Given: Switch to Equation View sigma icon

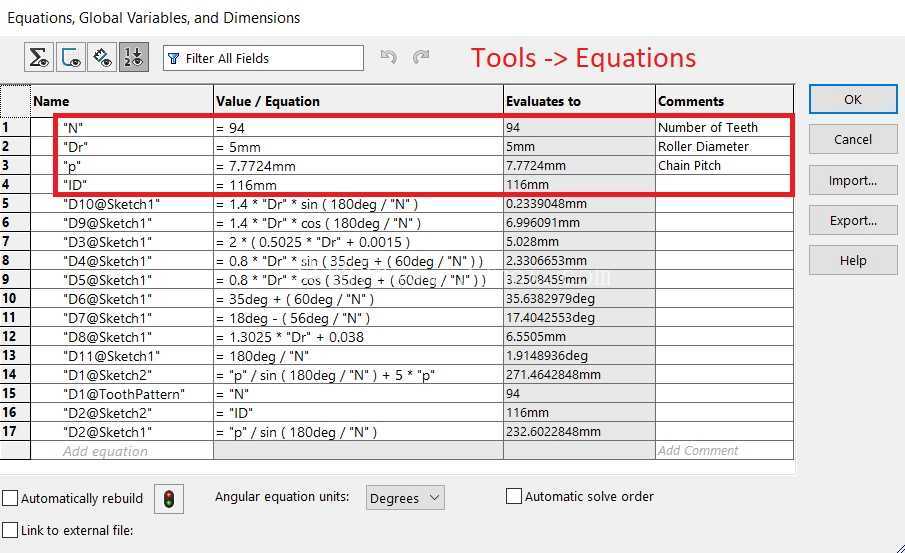Looking at the screenshot, I should [39, 57].
